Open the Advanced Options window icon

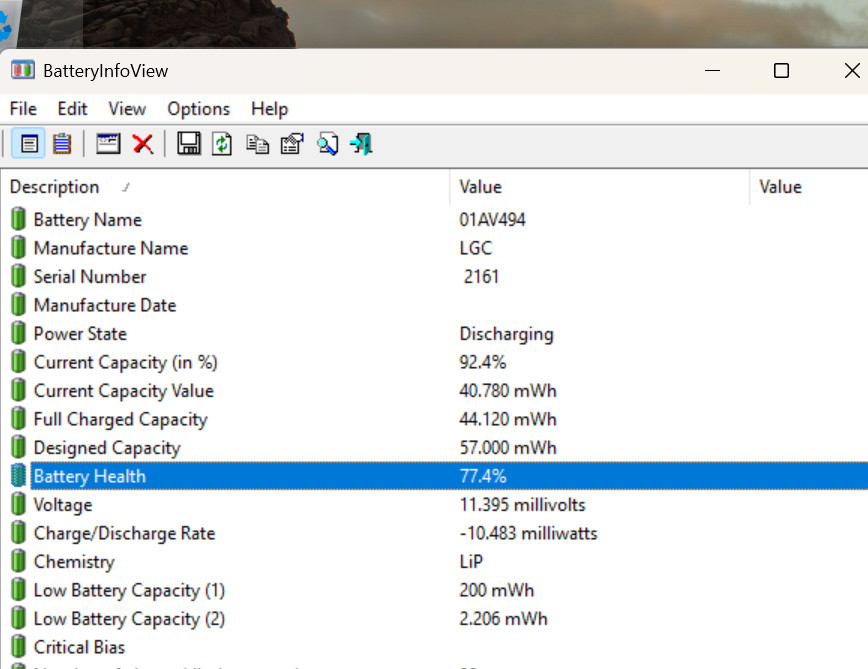108,144
